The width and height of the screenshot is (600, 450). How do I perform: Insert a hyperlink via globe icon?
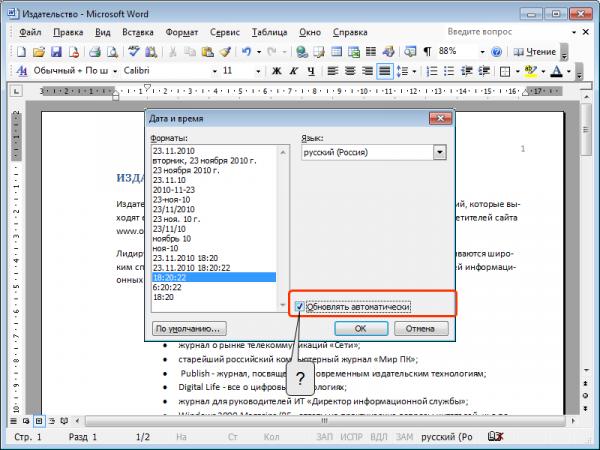point(302,52)
